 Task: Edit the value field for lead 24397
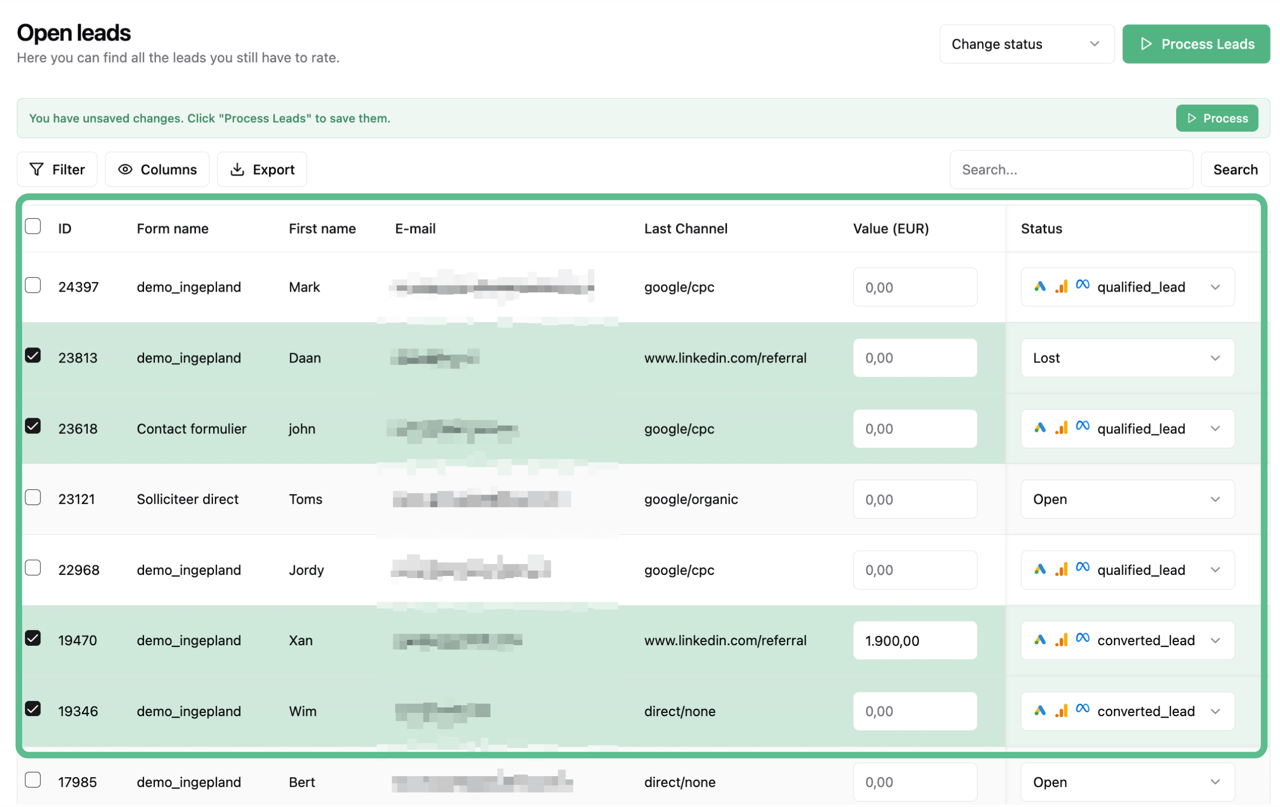[915, 287]
